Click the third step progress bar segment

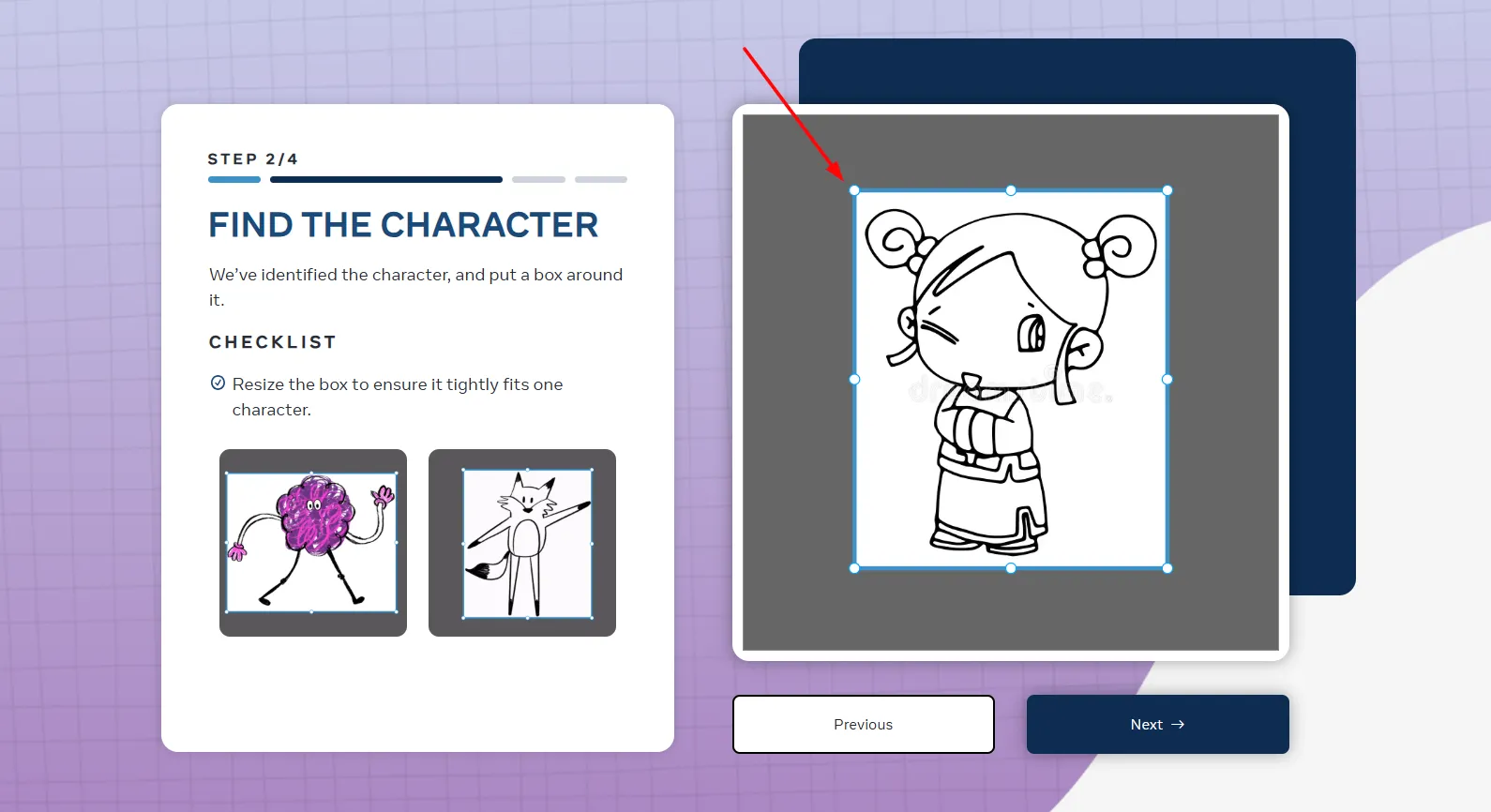pos(538,179)
